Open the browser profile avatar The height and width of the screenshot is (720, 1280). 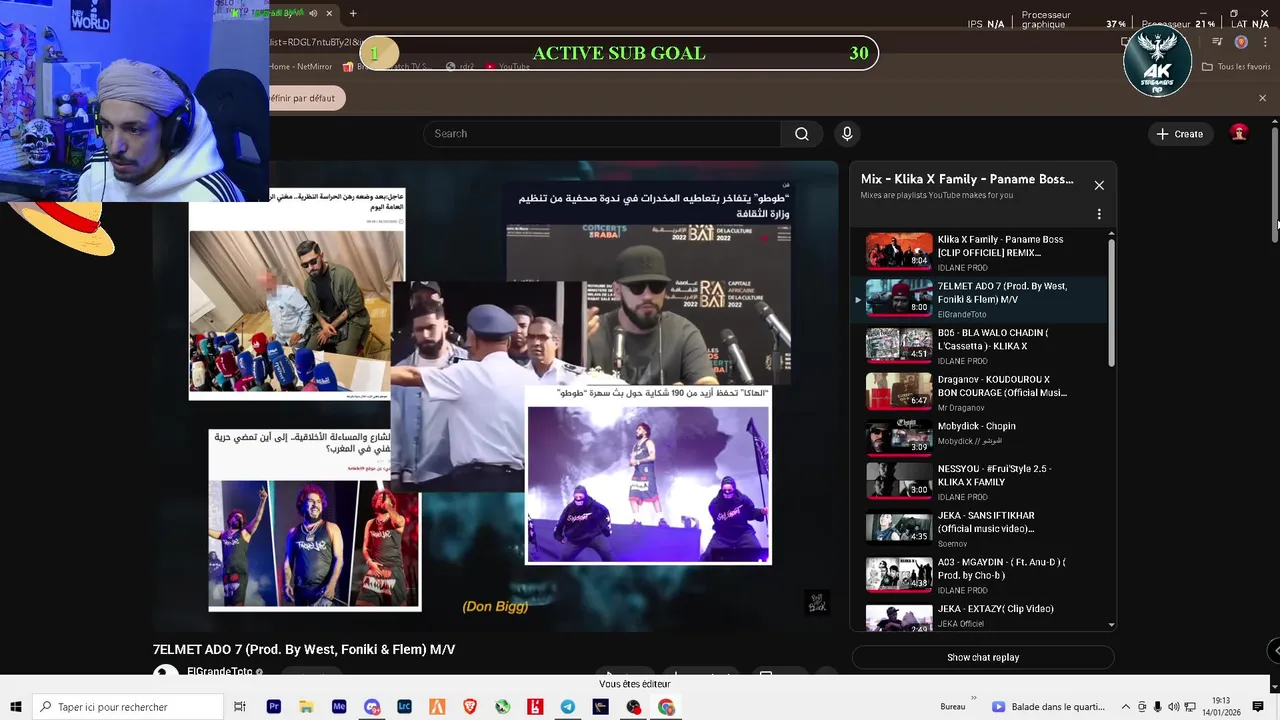tap(1241, 42)
